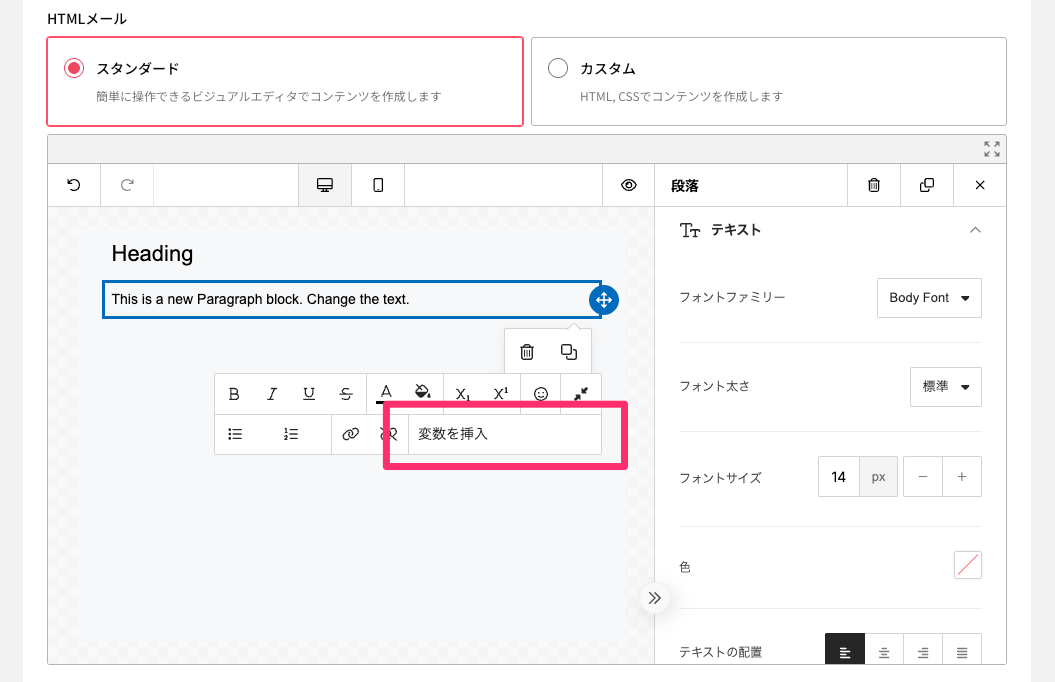This screenshot has height=682, width=1055.
Task: Open the emoji picker
Action: [541, 394]
